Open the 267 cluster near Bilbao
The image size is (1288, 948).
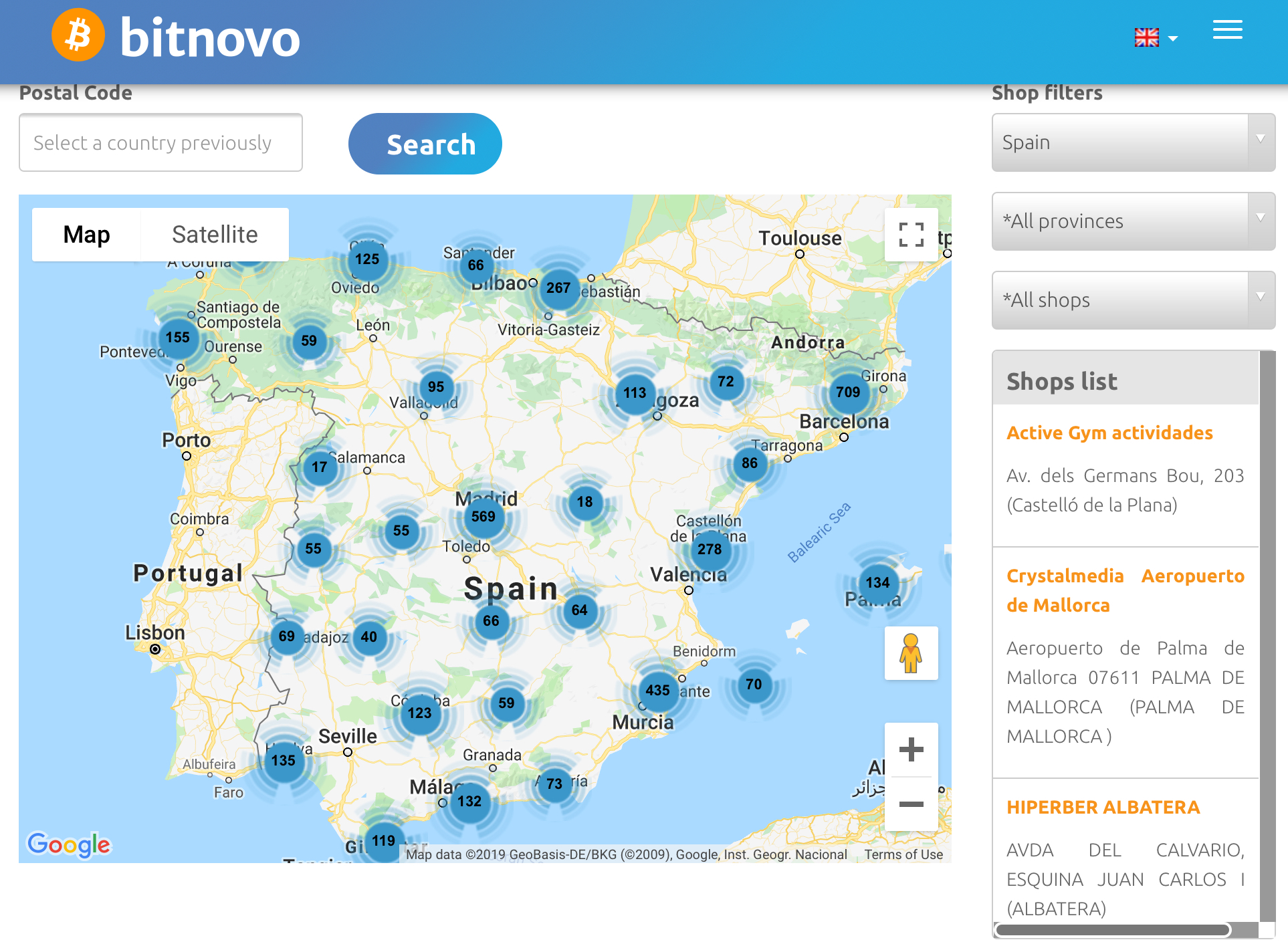click(x=558, y=288)
